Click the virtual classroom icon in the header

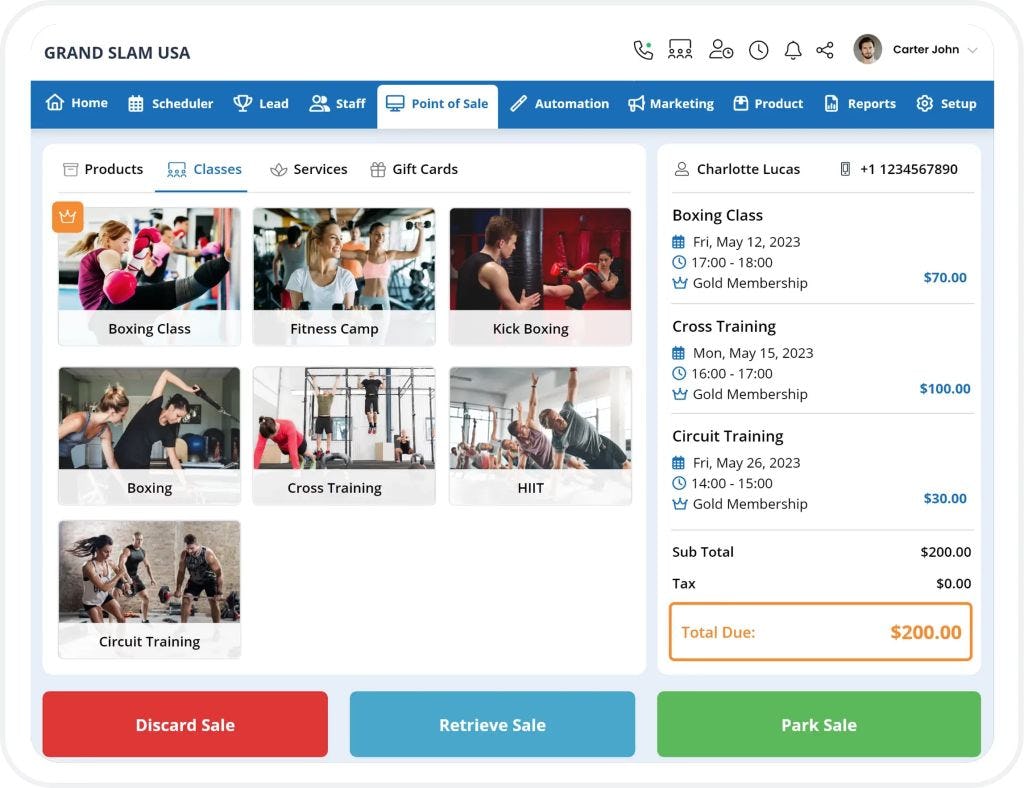tap(681, 48)
